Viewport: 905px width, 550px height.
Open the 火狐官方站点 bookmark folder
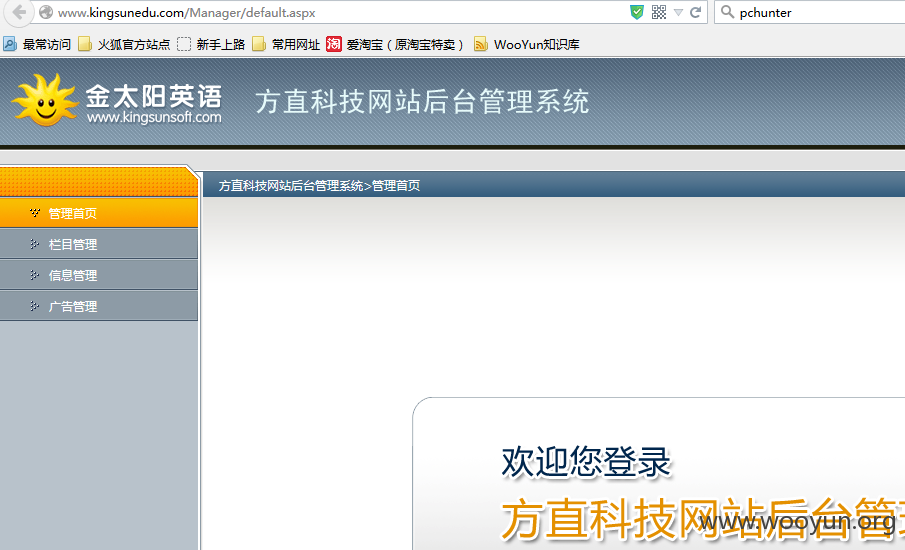(124, 44)
